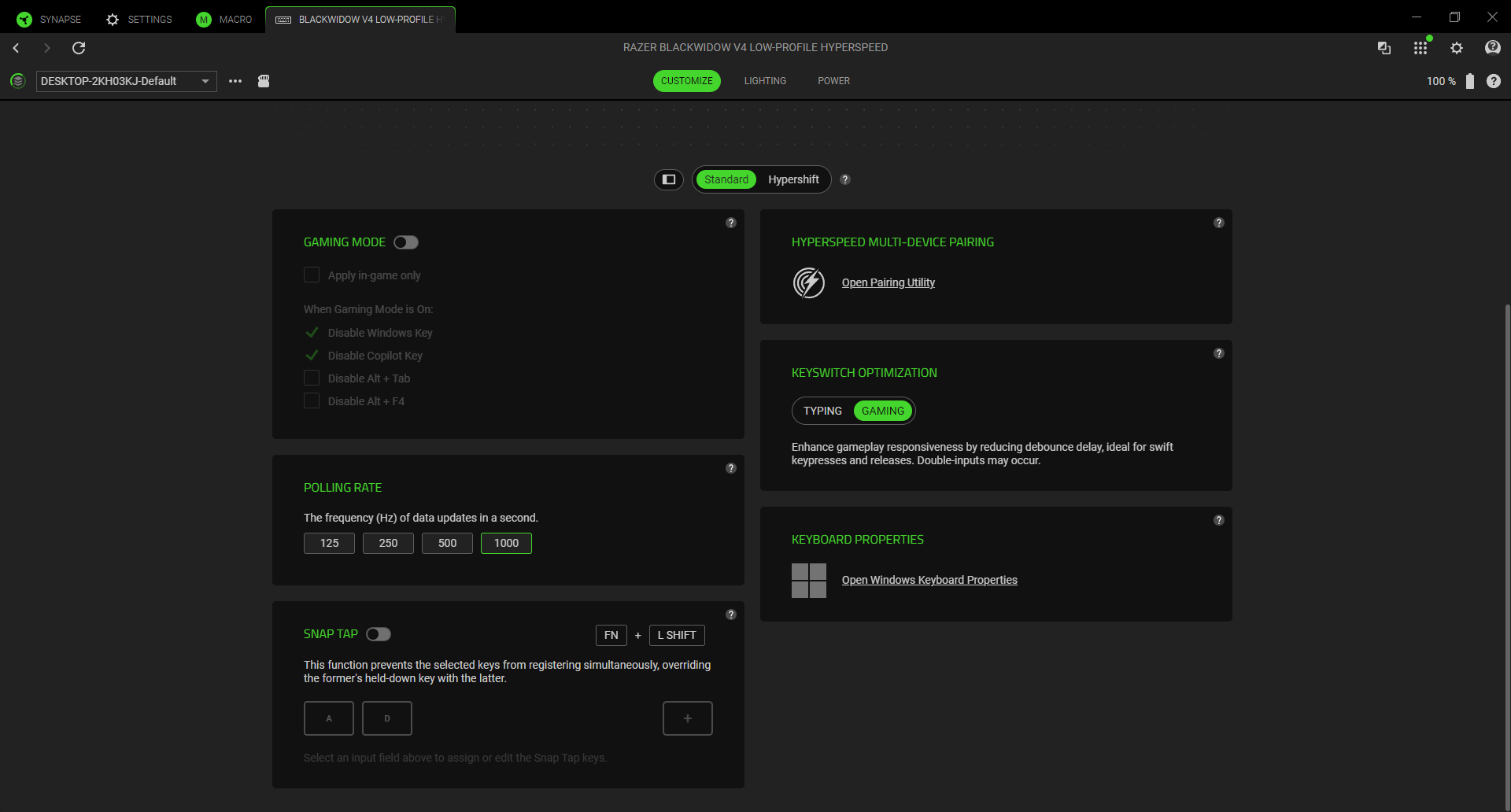The height and width of the screenshot is (812, 1511).
Task: Click the sidebar layout toggle icon beside Standard
Action: tap(669, 179)
